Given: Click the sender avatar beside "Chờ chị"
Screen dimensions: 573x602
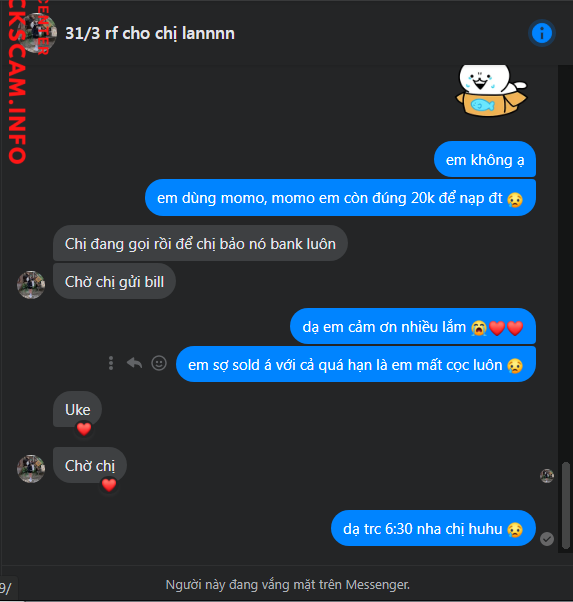Looking at the screenshot, I should tap(31, 468).
